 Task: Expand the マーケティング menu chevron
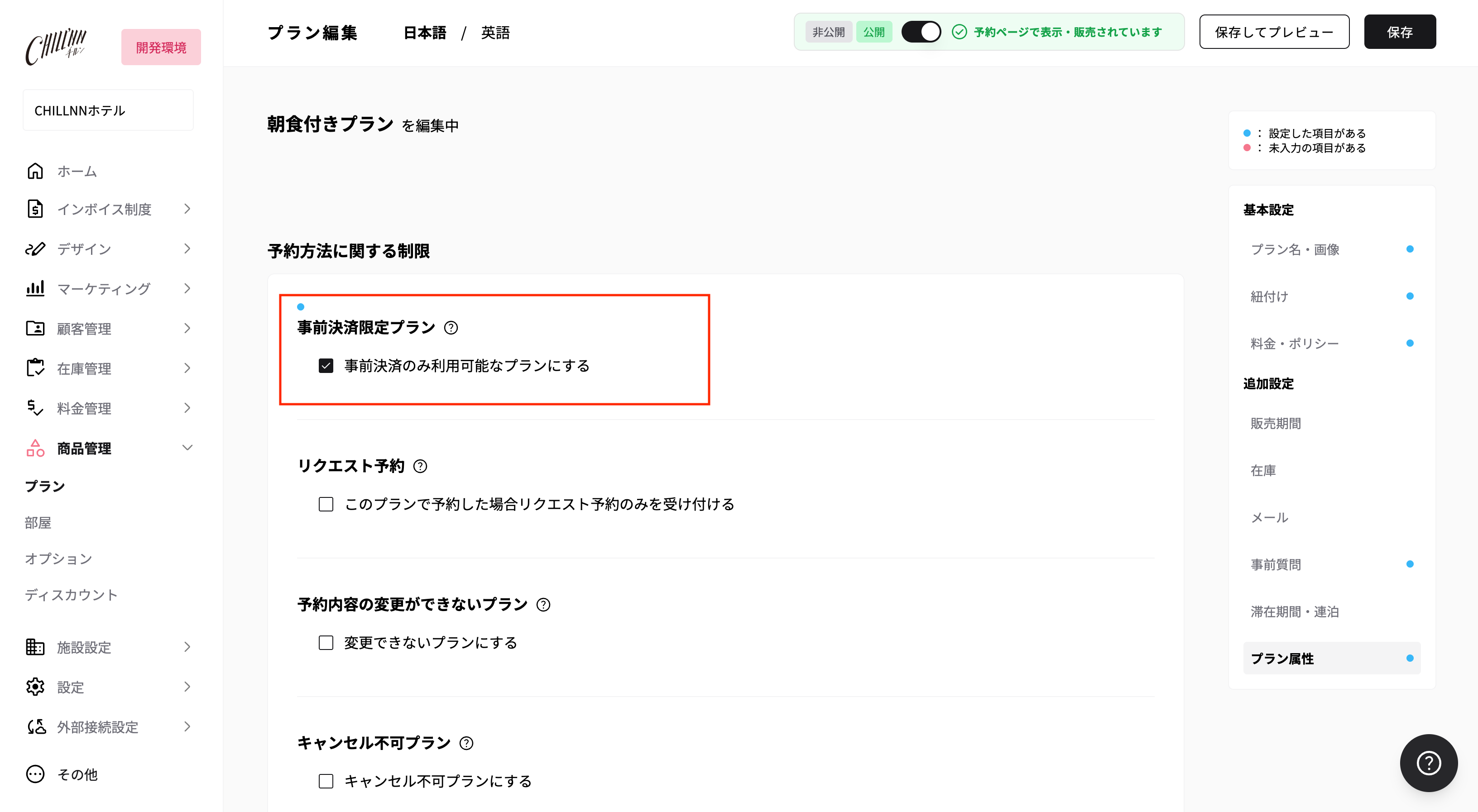pyautogui.click(x=187, y=288)
